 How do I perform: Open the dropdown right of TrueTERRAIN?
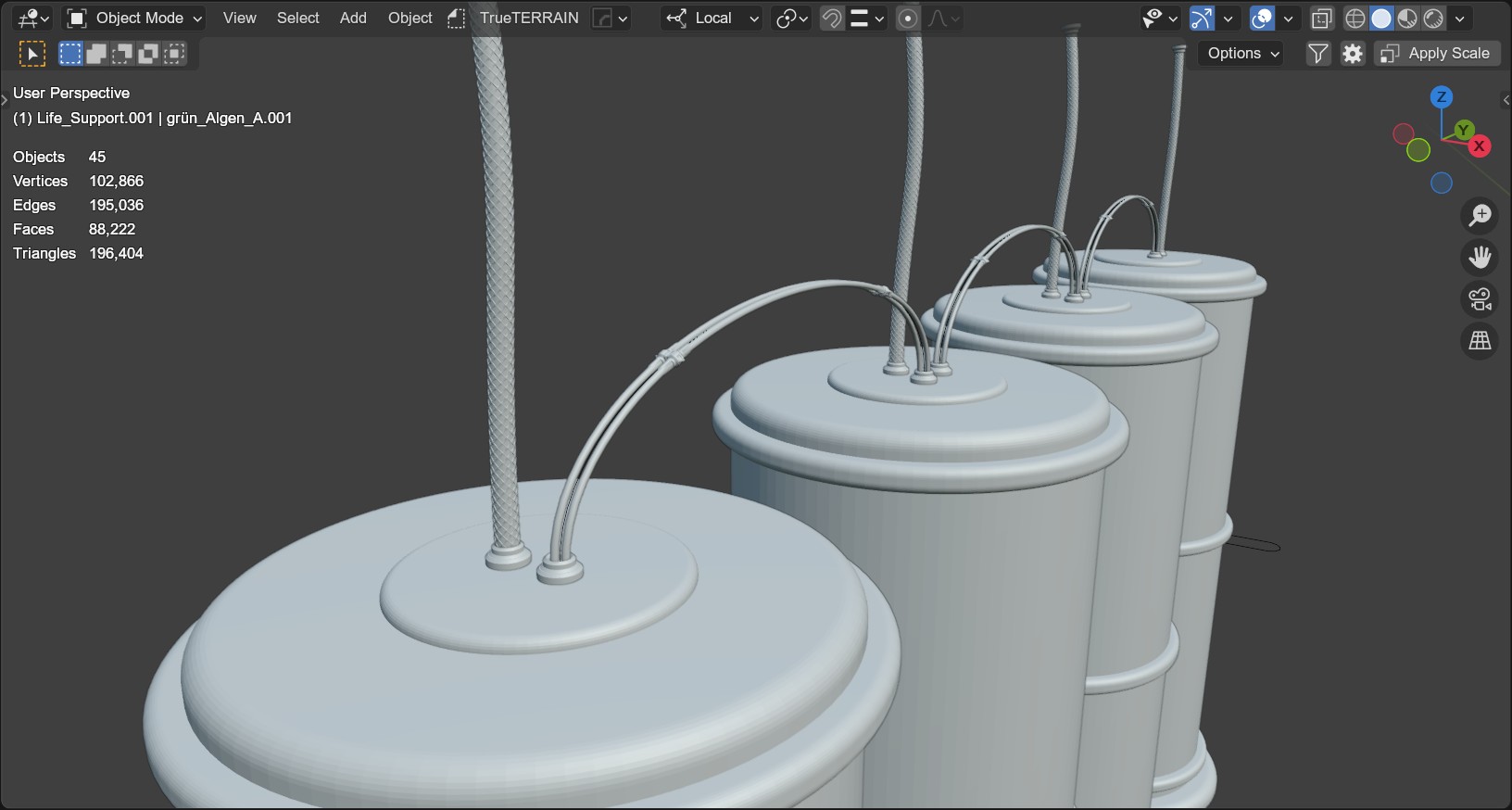(x=611, y=18)
